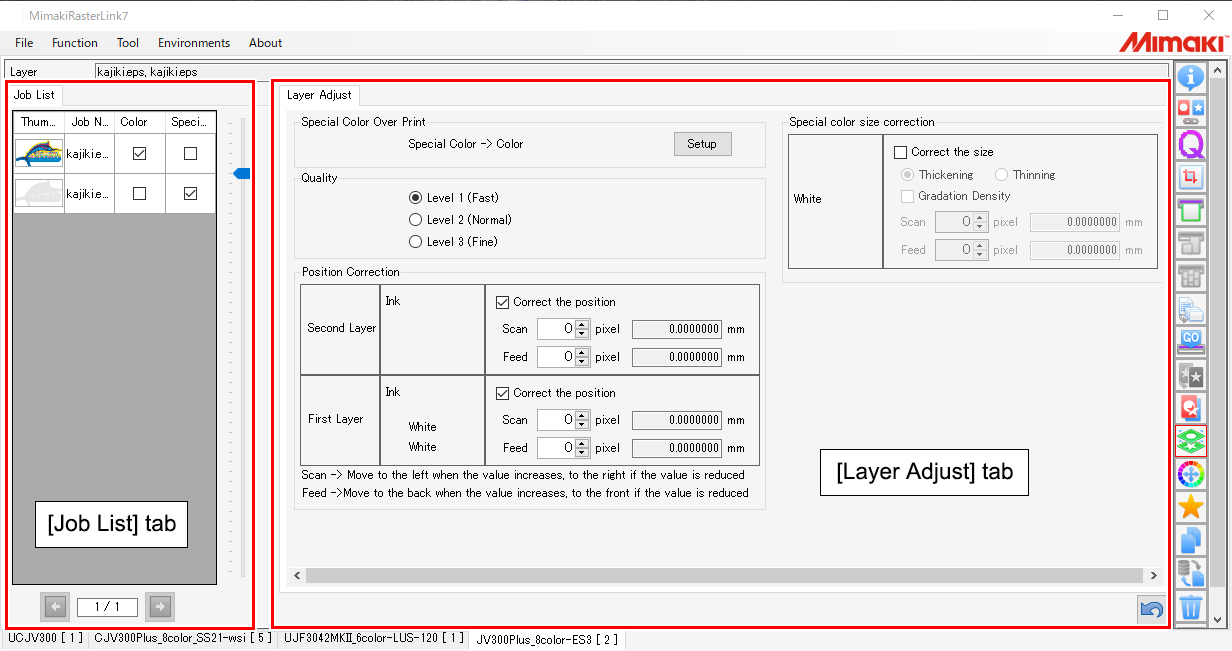Click the Setup button for Special Color
Image resolution: width=1232 pixels, height=651 pixels.
701,143
